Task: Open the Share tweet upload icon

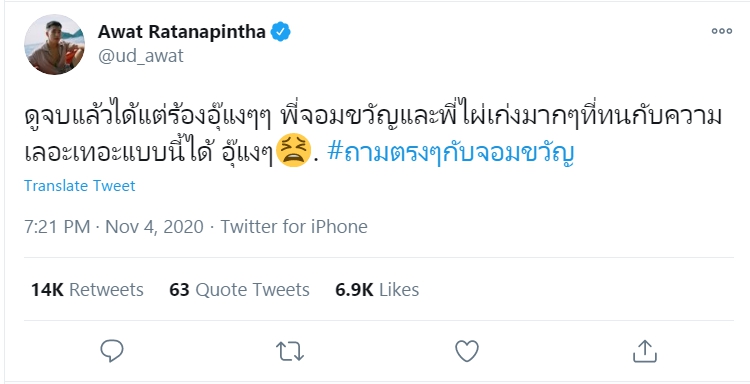Action: [x=644, y=351]
